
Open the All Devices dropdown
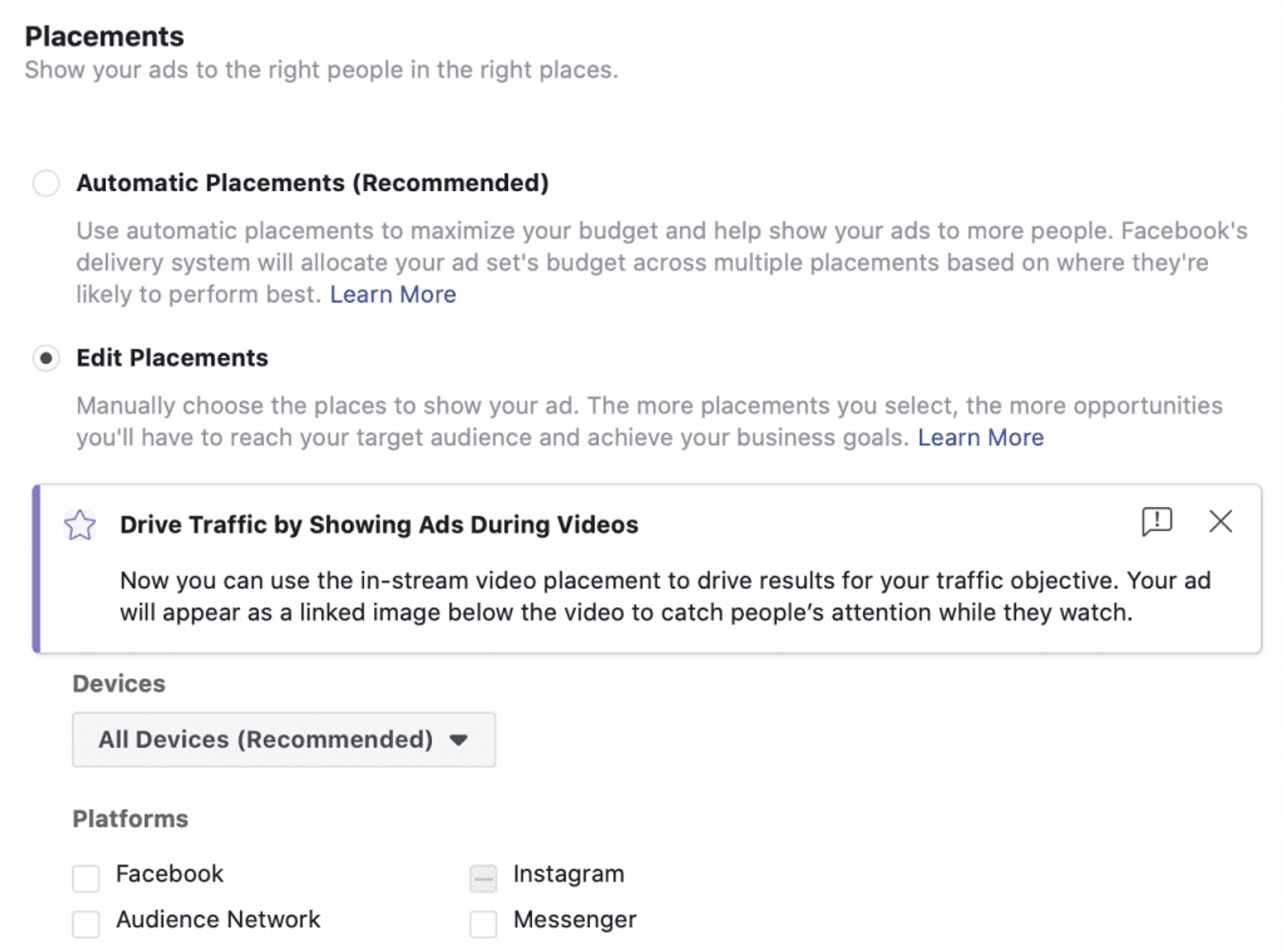click(284, 739)
